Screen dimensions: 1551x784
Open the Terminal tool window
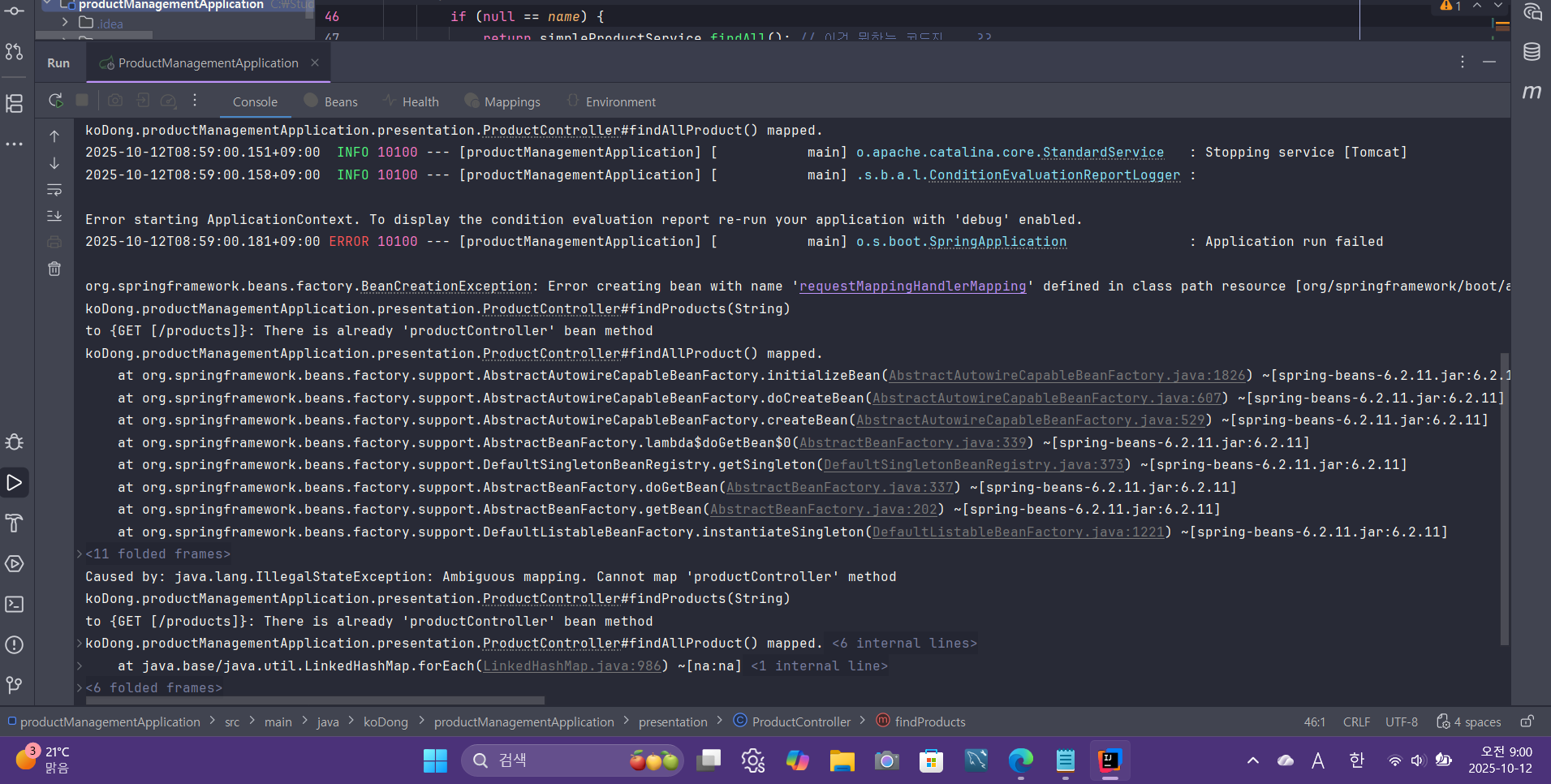pyautogui.click(x=15, y=605)
